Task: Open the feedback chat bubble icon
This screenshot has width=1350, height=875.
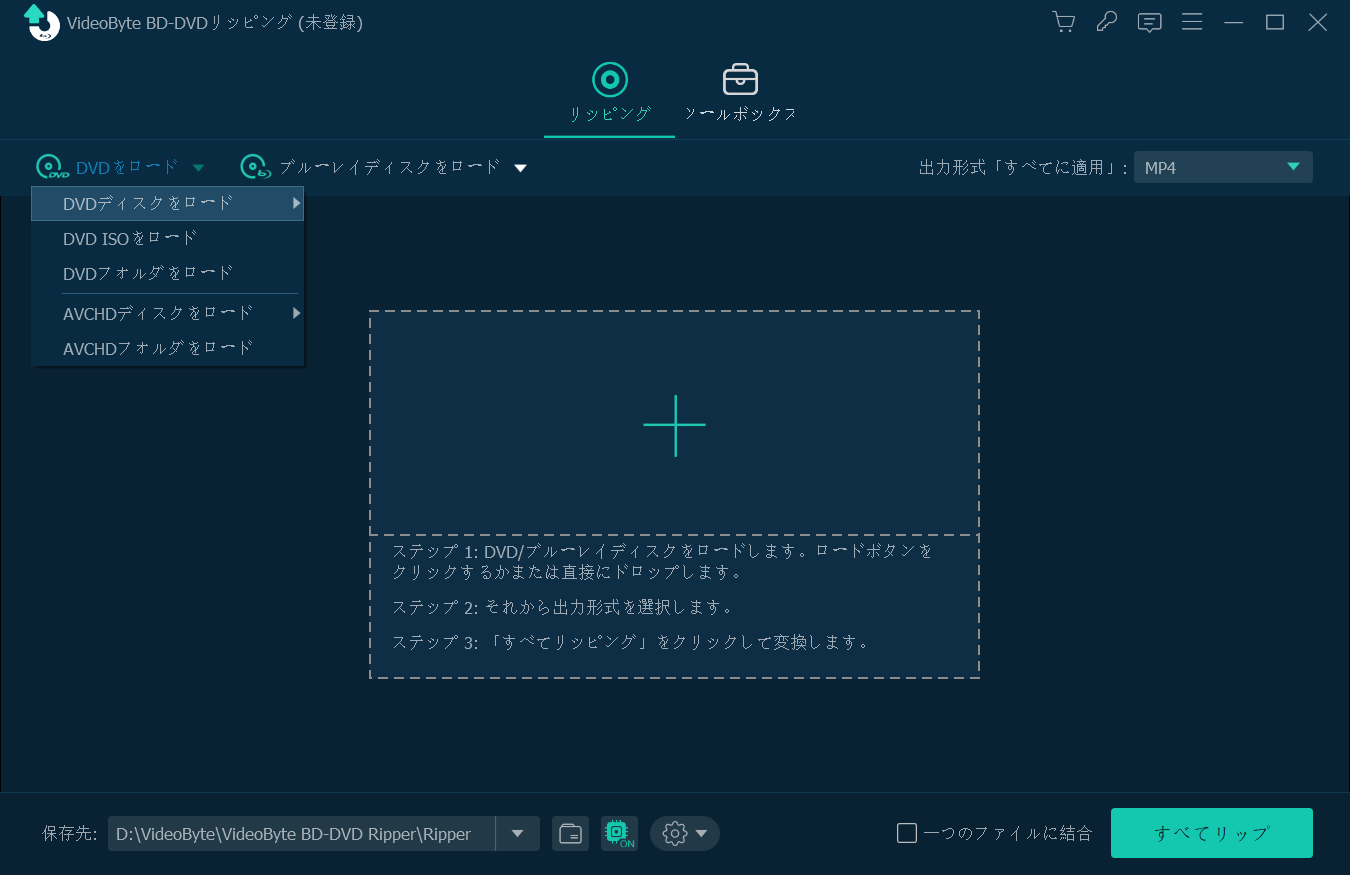Action: coord(1149,22)
